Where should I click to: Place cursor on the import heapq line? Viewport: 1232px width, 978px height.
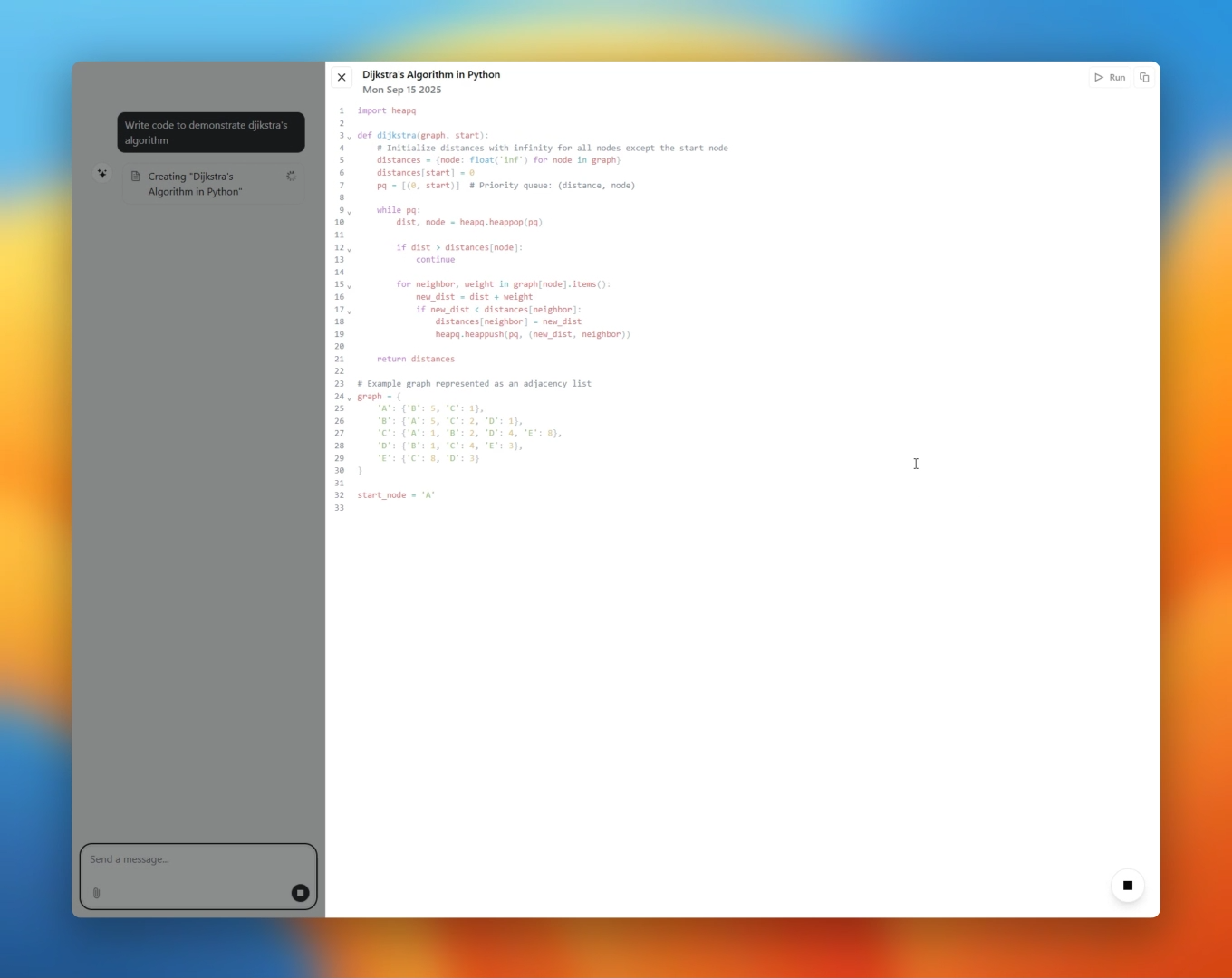point(387,110)
